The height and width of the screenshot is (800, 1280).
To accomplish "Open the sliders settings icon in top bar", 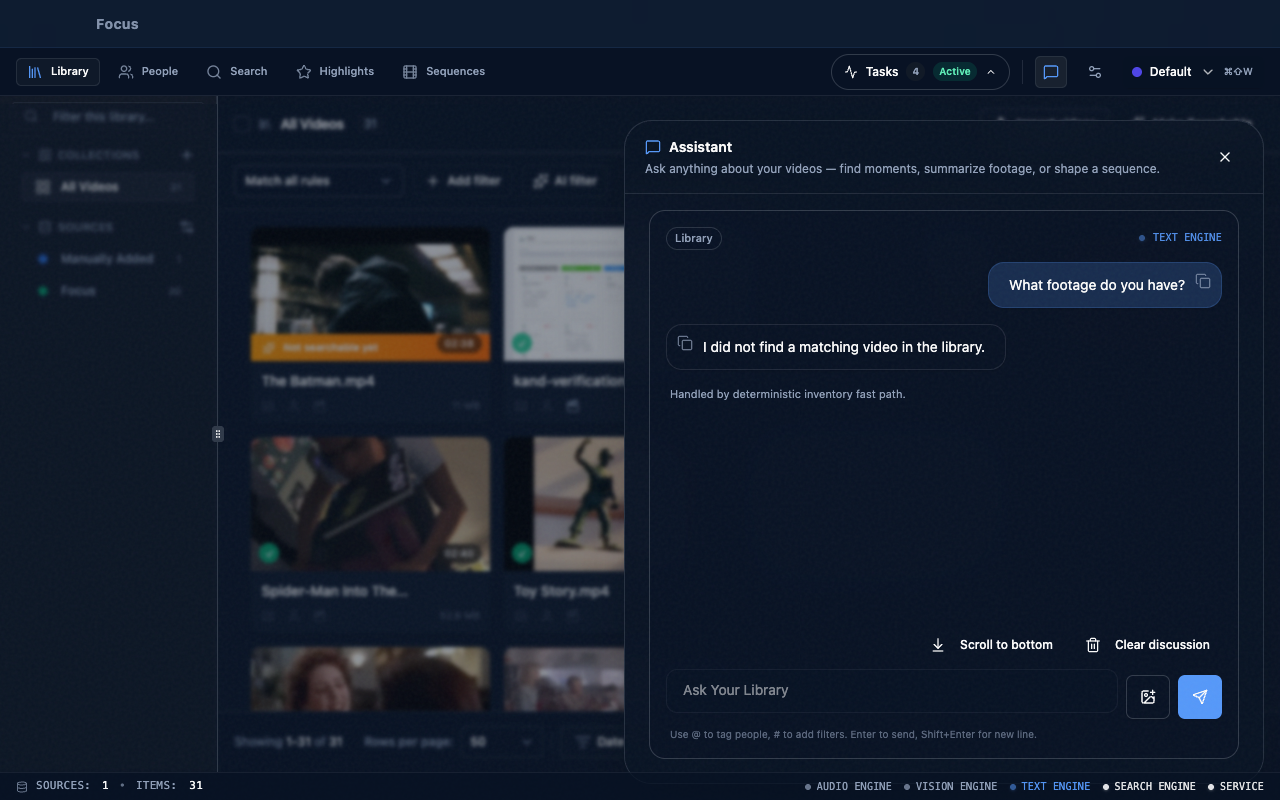I will [1095, 72].
